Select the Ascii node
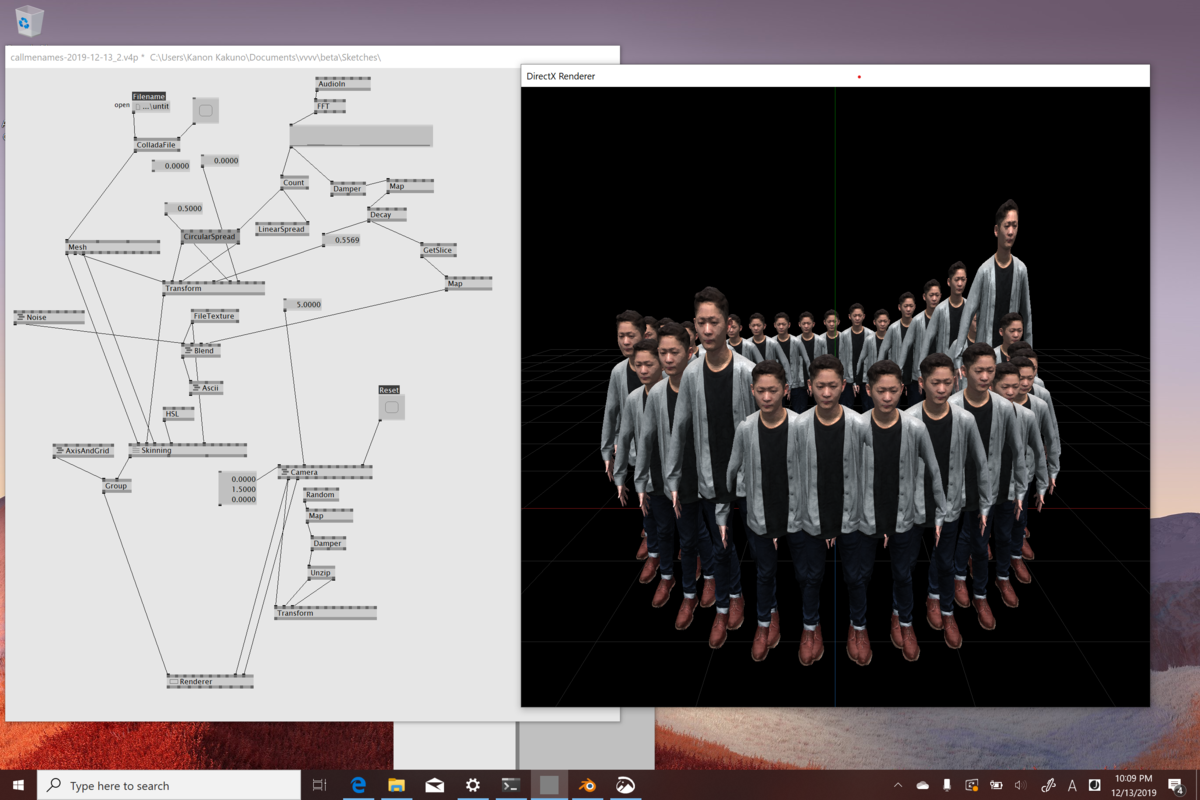1200x800 pixels. pos(206,388)
